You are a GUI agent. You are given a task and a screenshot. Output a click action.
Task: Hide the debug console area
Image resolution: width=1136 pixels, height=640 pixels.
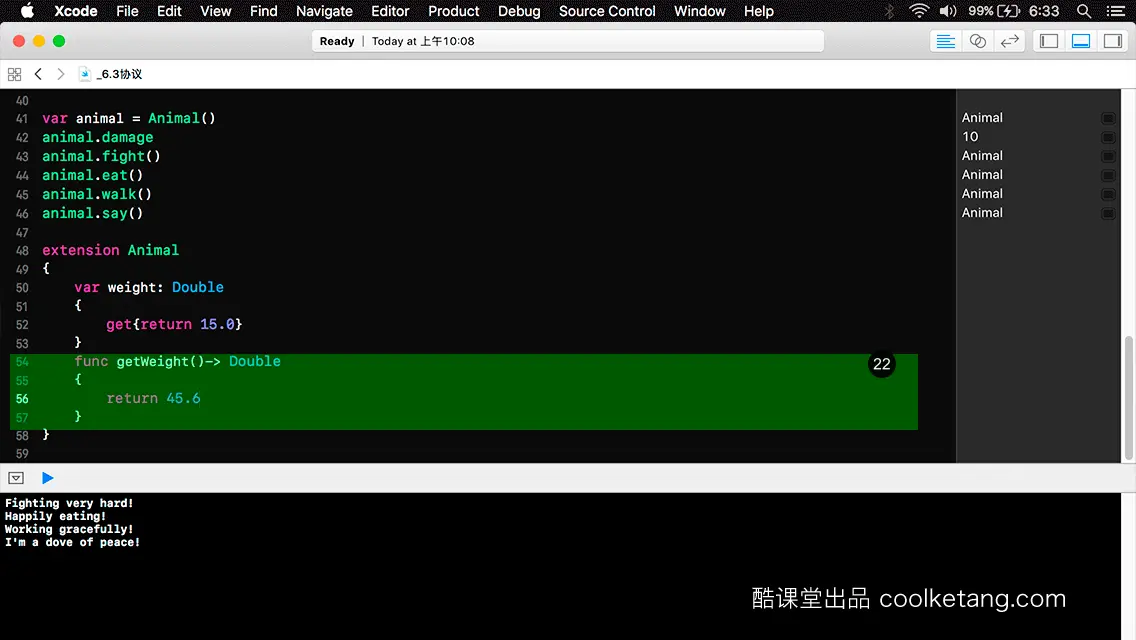point(16,478)
